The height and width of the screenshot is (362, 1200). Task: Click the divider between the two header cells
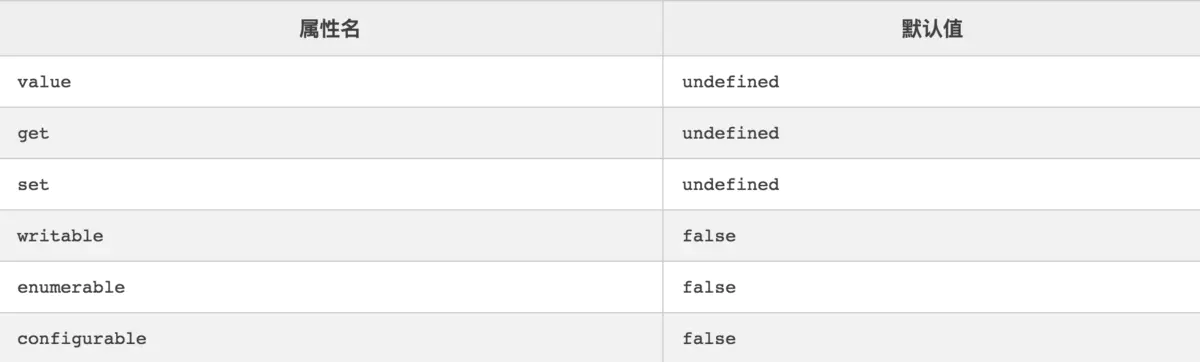click(662, 29)
